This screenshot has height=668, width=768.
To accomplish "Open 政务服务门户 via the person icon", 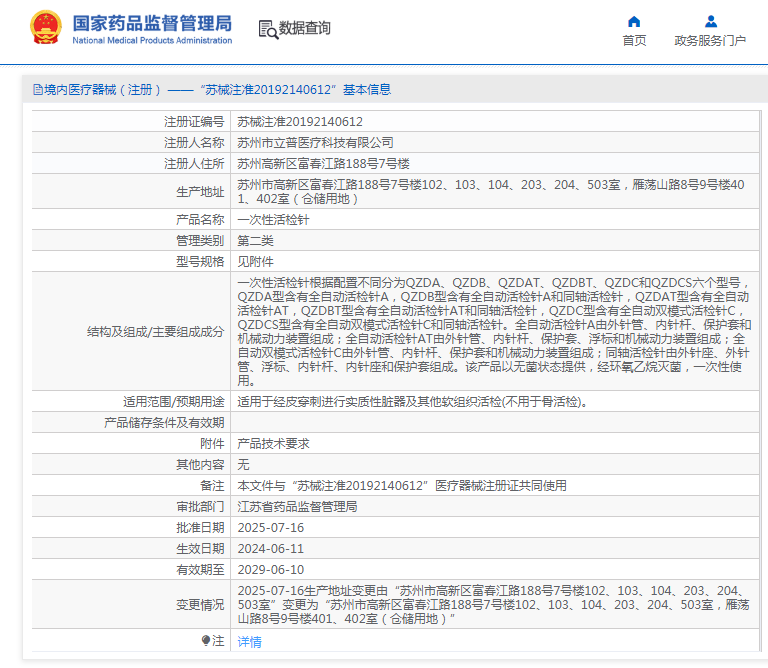I will pos(710,21).
